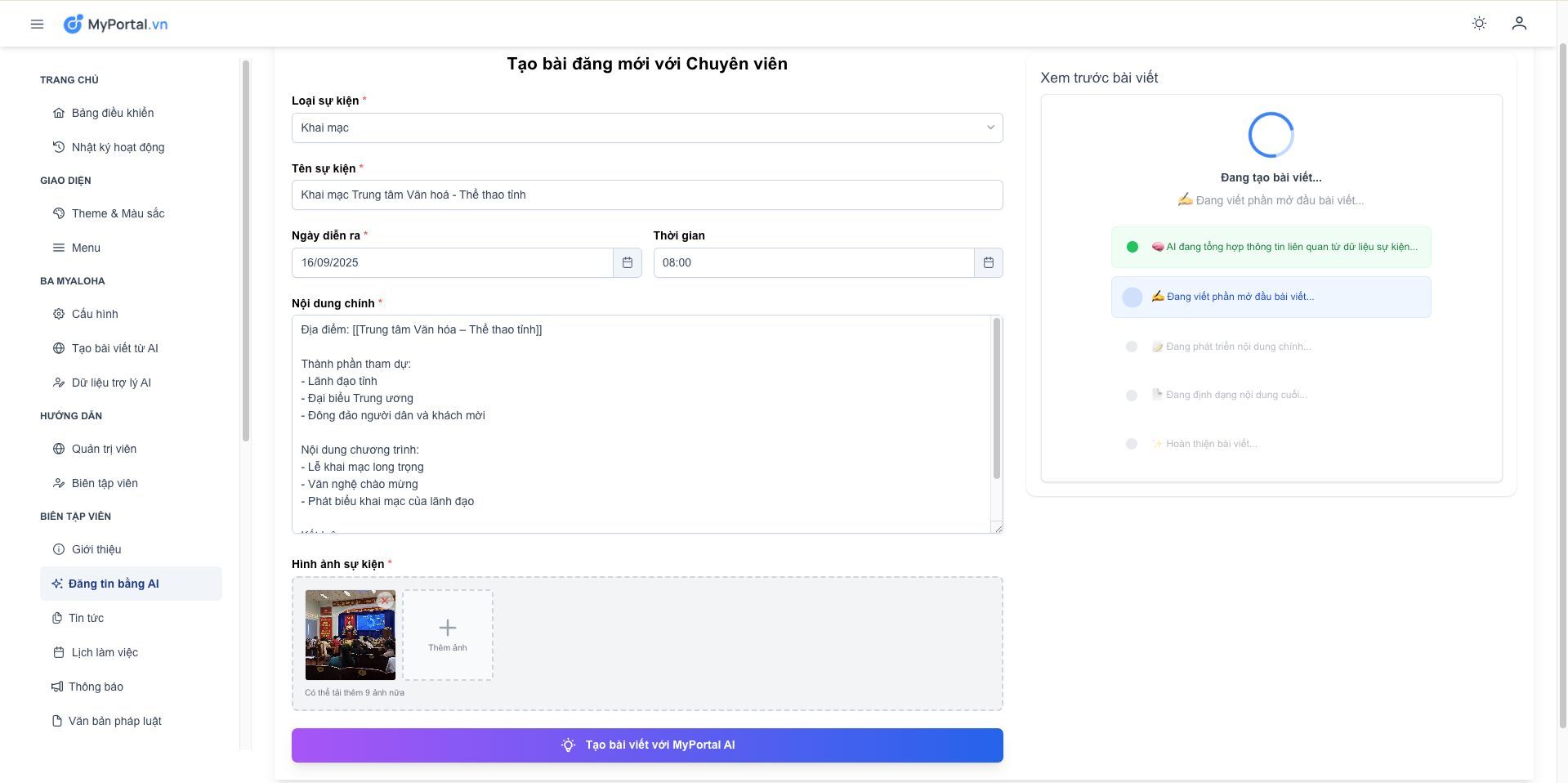Go to Theme & Màu sắc
The height and width of the screenshot is (783, 1568).
pyautogui.click(x=118, y=213)
